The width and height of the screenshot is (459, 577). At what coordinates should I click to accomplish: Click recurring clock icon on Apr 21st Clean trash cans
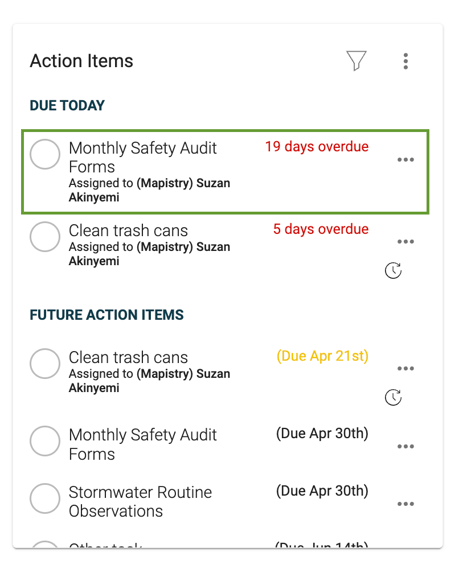coord(393,397)
